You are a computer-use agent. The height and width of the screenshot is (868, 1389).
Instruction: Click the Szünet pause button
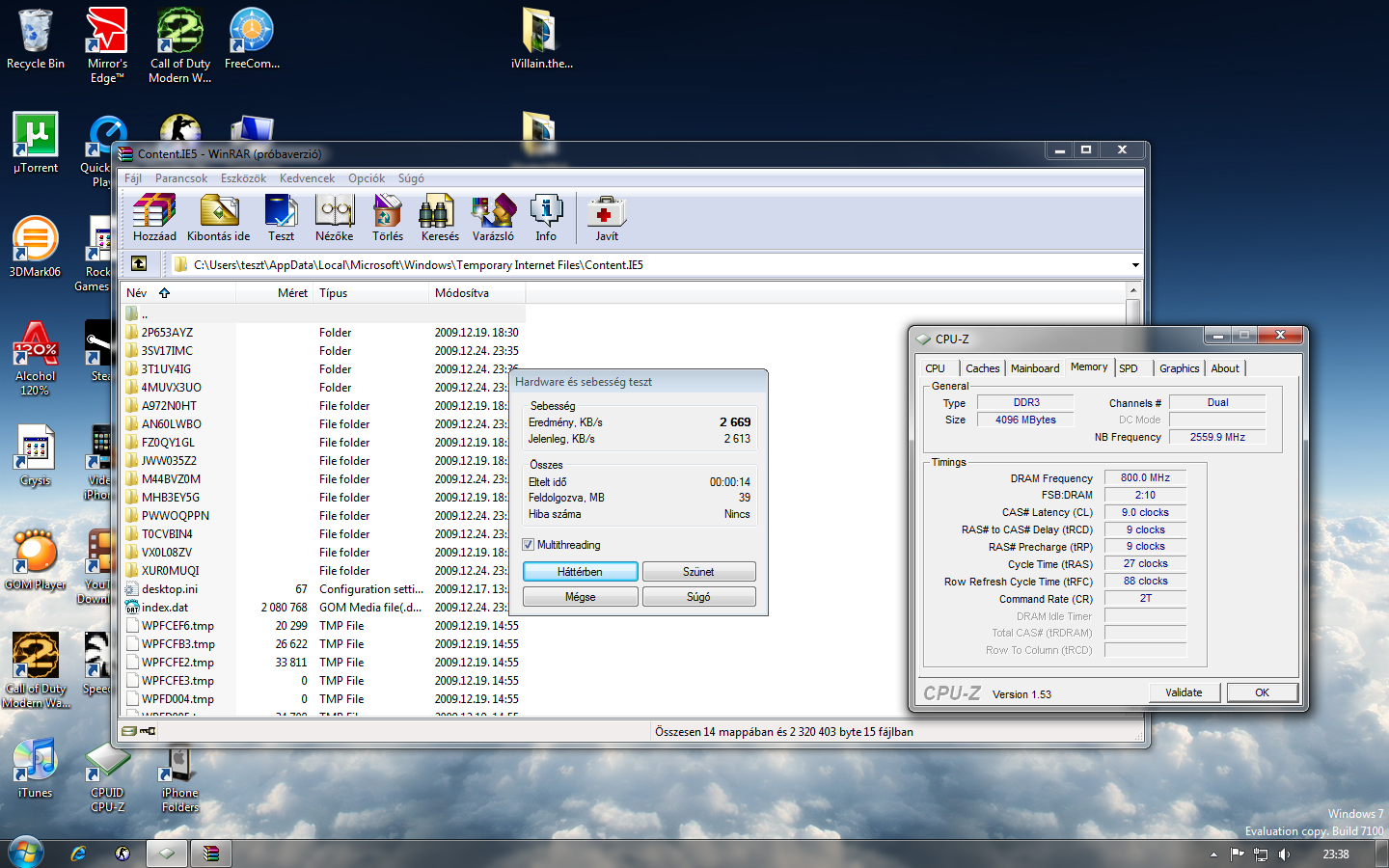pyautogui.click(x=698, y=572)
